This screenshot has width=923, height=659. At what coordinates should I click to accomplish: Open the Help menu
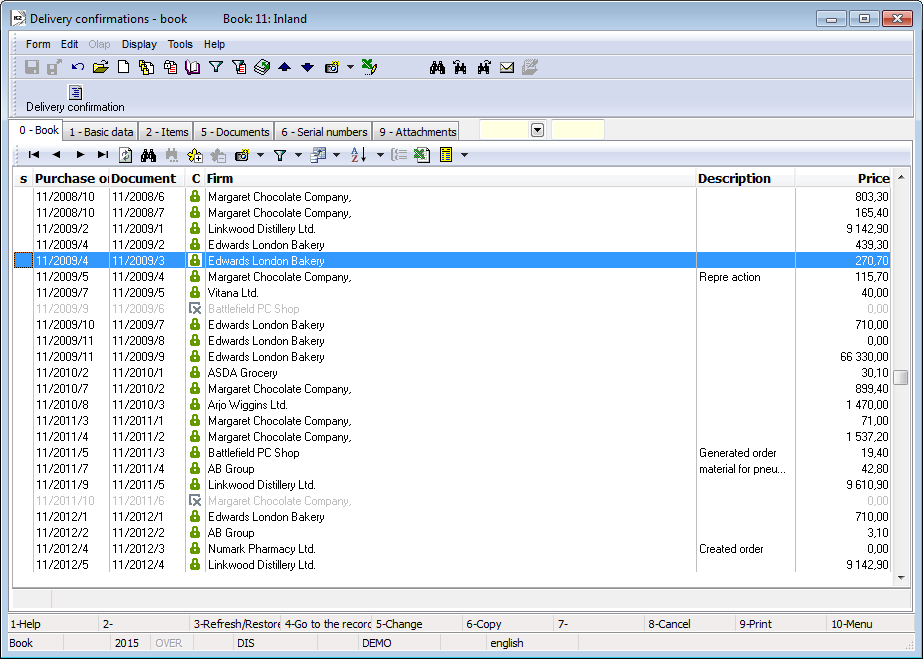point(214,44)
